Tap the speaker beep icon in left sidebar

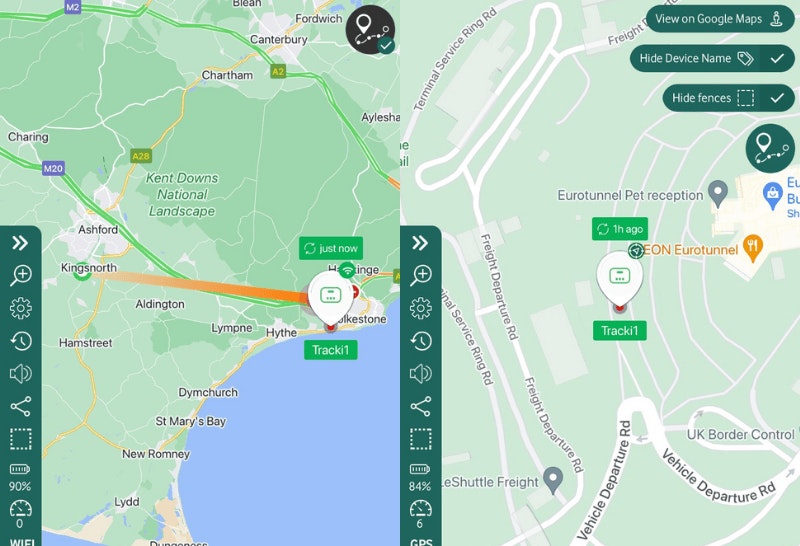tap(20, 374)
